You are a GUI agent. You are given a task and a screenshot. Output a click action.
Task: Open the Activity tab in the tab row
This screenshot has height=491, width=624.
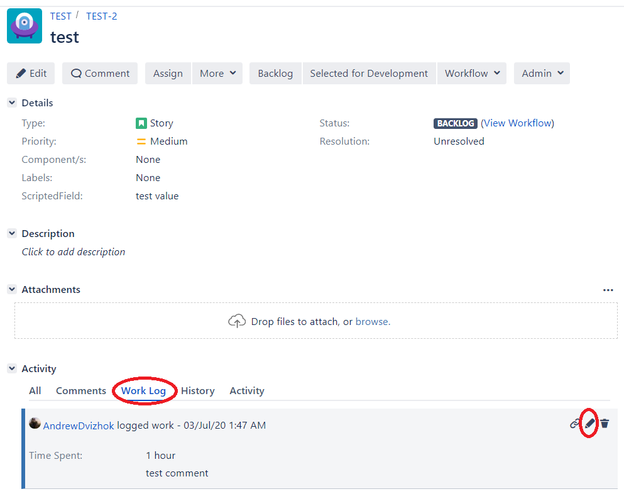pyautogui.click(x=247, y=391)
